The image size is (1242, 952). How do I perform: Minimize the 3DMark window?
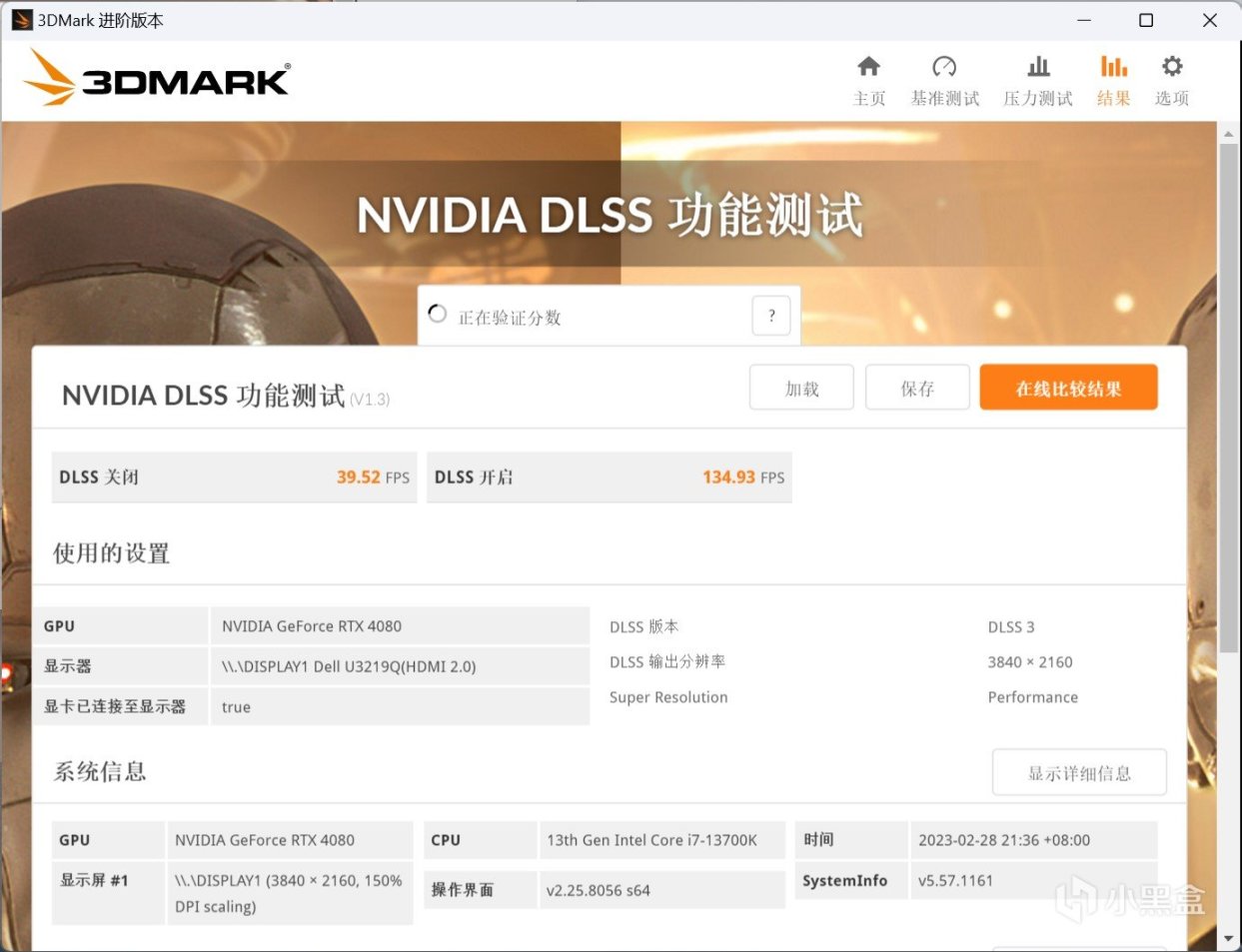tap(1084, 20)
